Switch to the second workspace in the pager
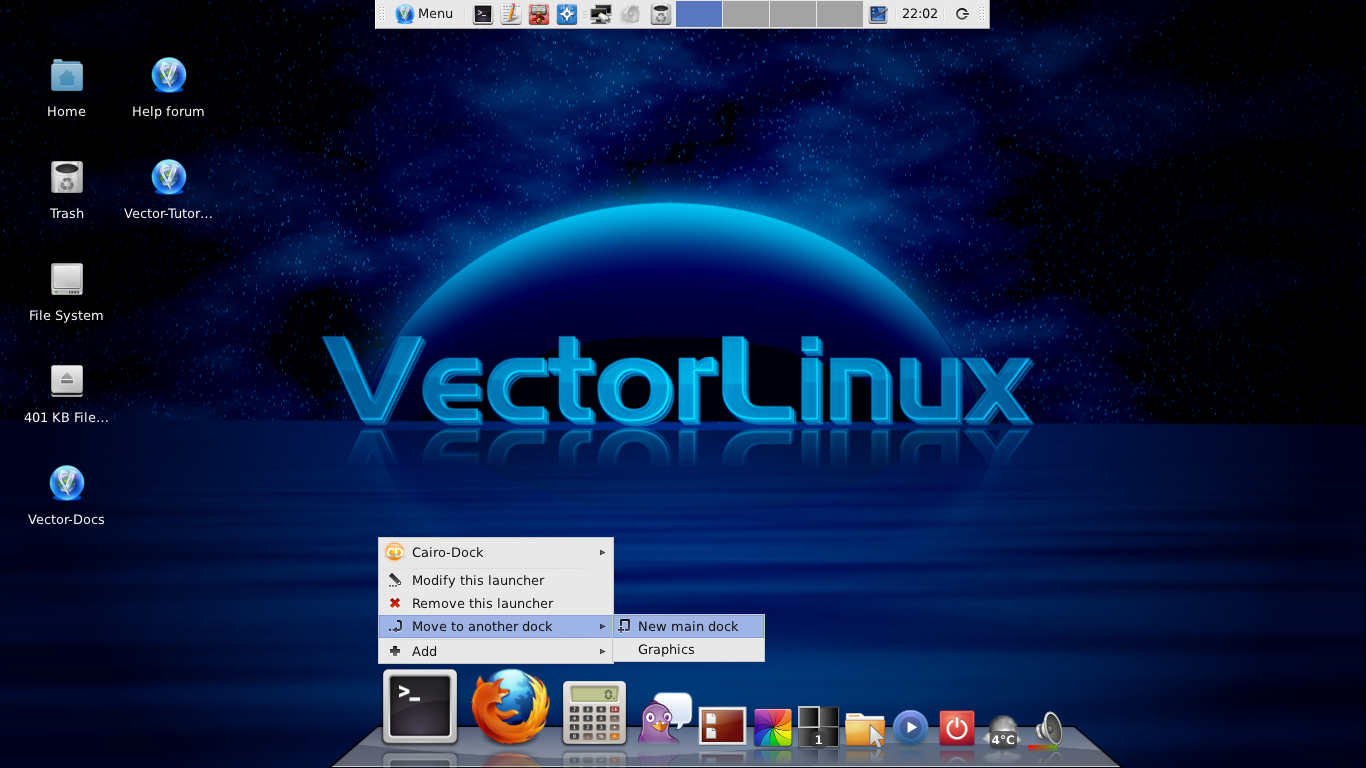Image resolution: width=1366 pixels, height=768 pixels. tap(746, 14)
